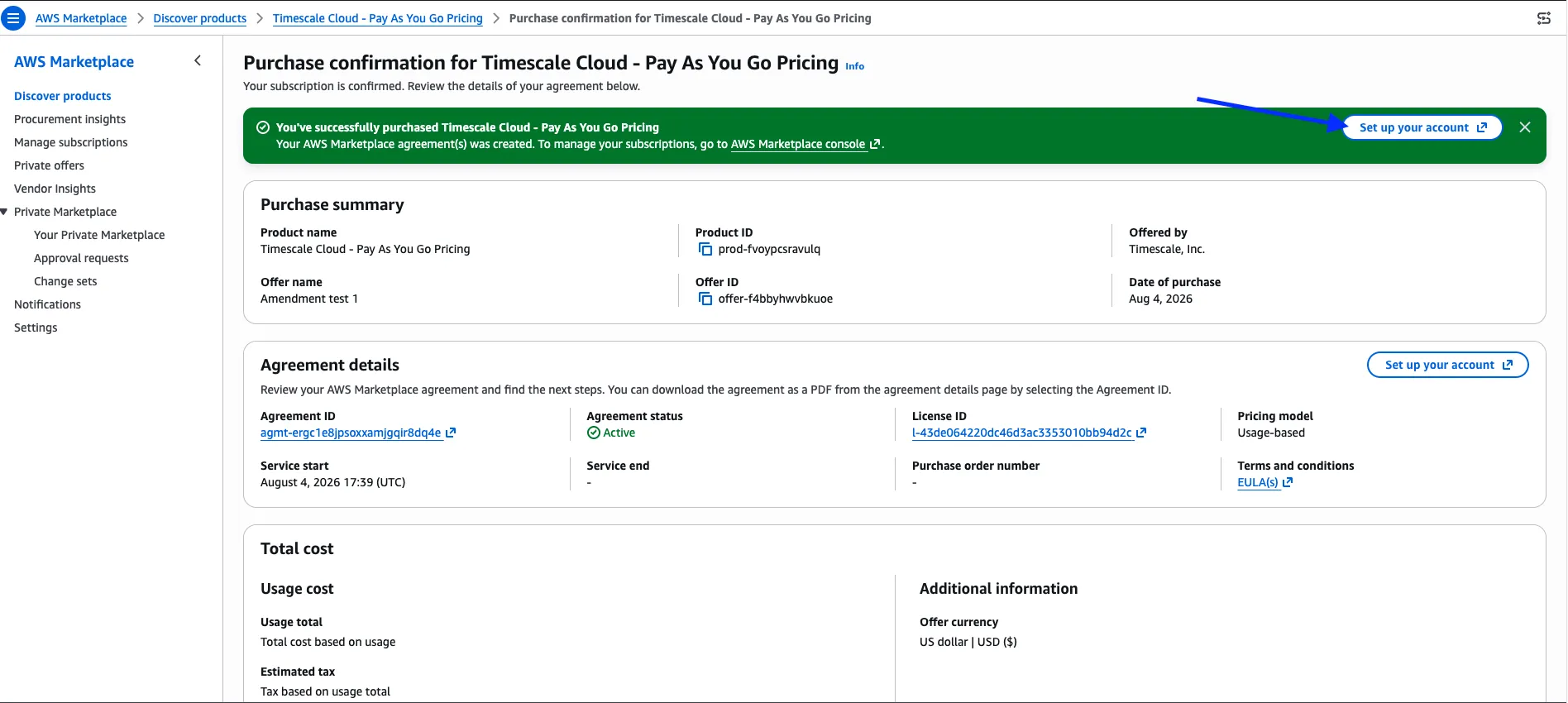Open Vendor Insights in sidebar
This screenshot has width=1568, height=703.
pyautogui.click(x=55, y=189)
